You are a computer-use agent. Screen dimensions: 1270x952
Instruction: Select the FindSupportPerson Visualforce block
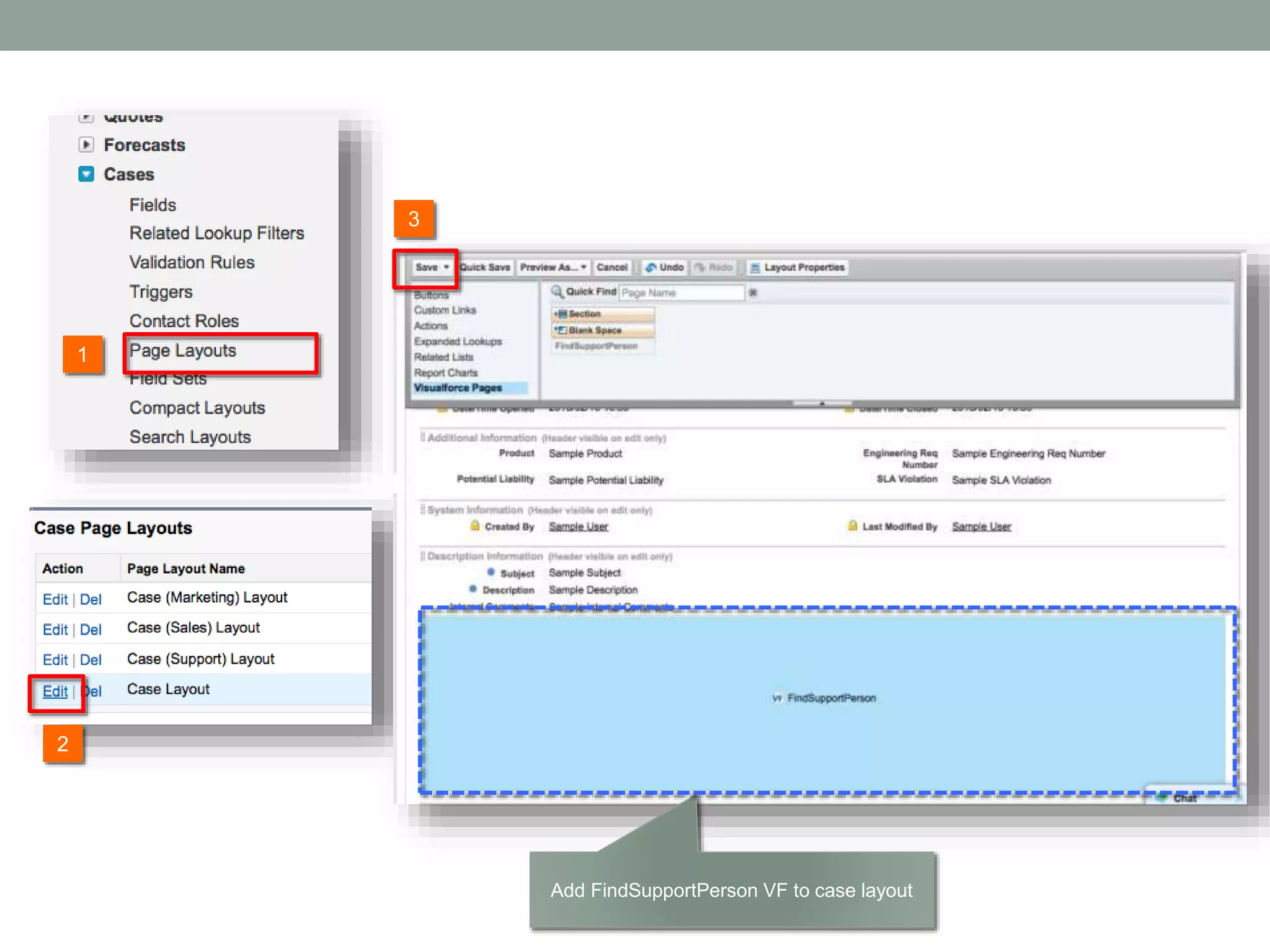[x=827, y=700]
